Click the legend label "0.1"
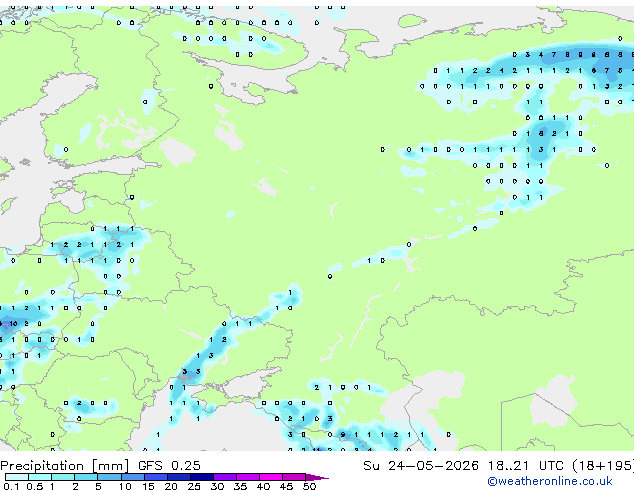The height and width of the screenshot is (490, 634). point(11,486)
